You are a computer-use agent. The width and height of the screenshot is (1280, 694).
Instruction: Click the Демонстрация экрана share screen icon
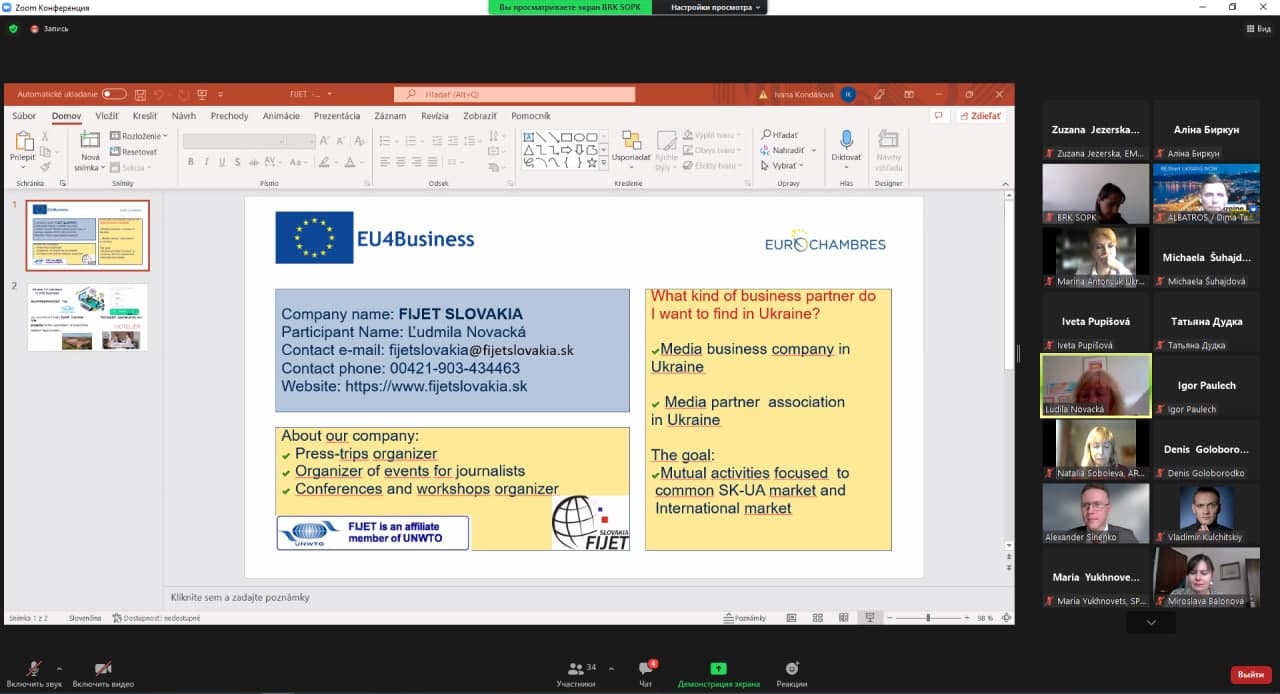point(718,669)
